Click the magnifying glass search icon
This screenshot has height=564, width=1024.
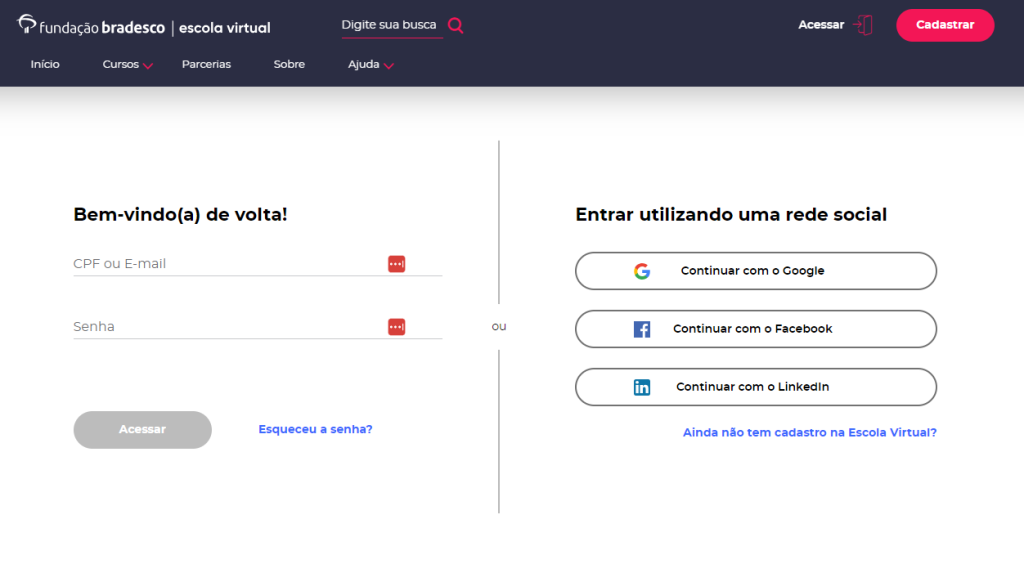456,25
